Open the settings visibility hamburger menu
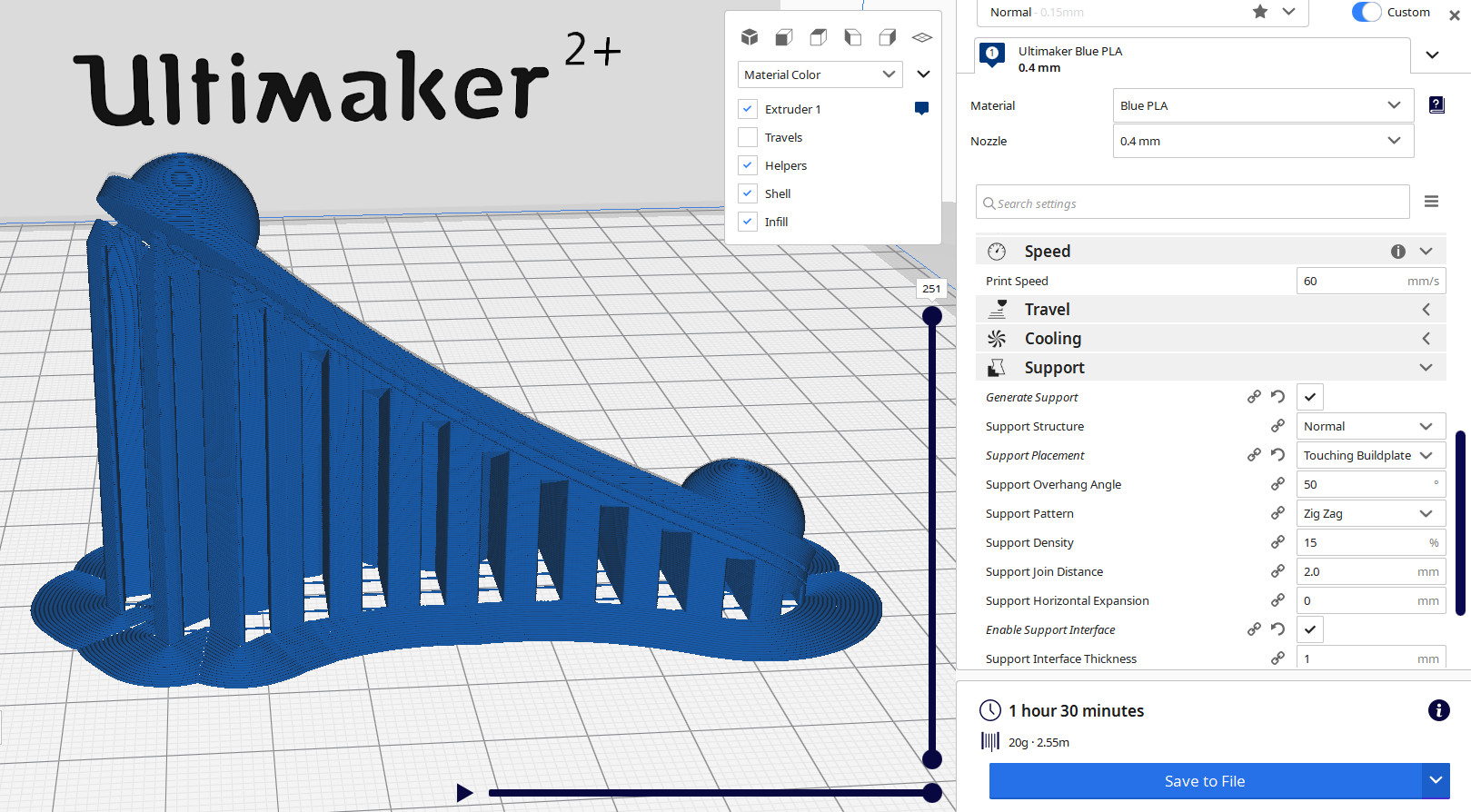Screen dimensions: 1471x812 [1431, 202]
